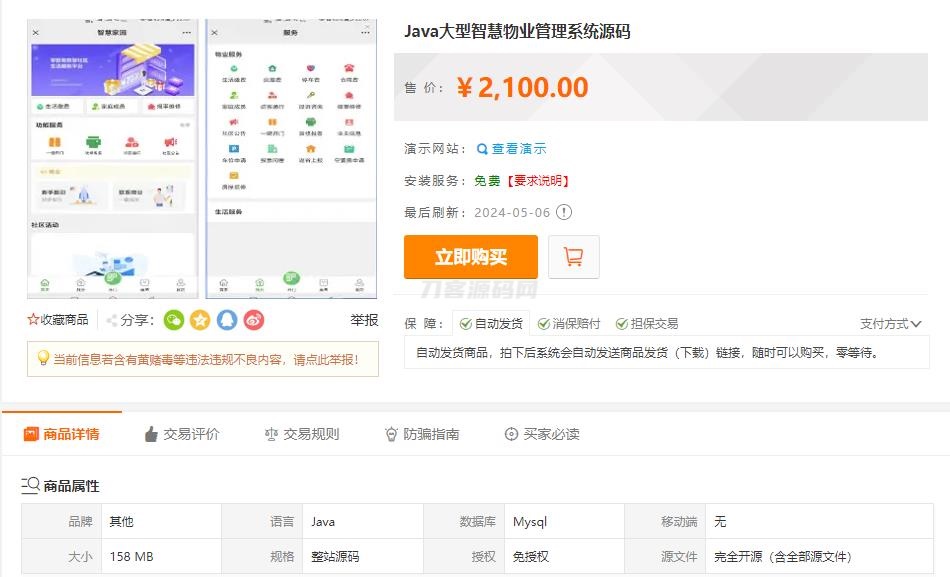The image size is (950, 577).
Task: Select 消保赔付 guarantee checkmark
Action: pos(544,324)
